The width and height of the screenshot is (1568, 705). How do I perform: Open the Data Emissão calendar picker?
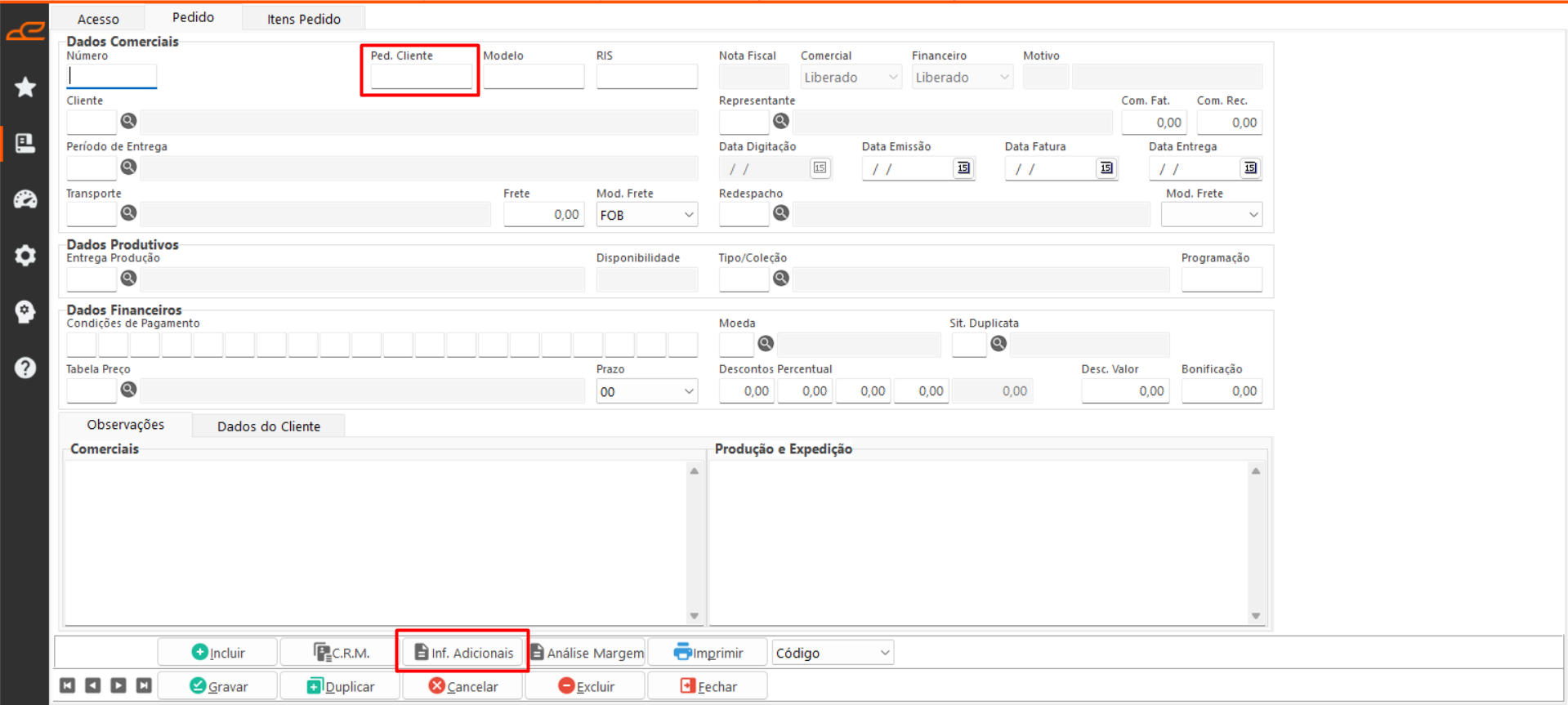[963, 168]
